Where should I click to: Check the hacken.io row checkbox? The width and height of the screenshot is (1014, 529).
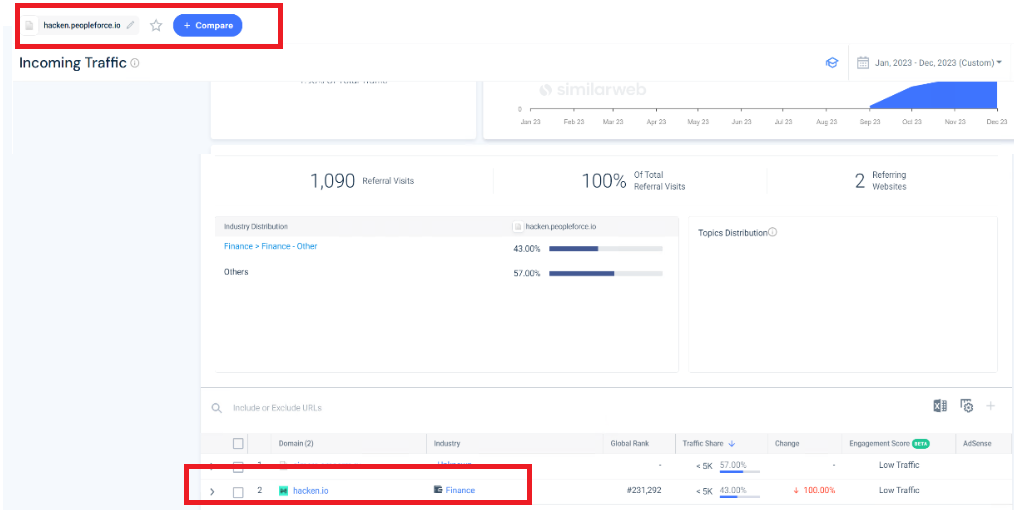pyautogui.click(x=238, y=492)
